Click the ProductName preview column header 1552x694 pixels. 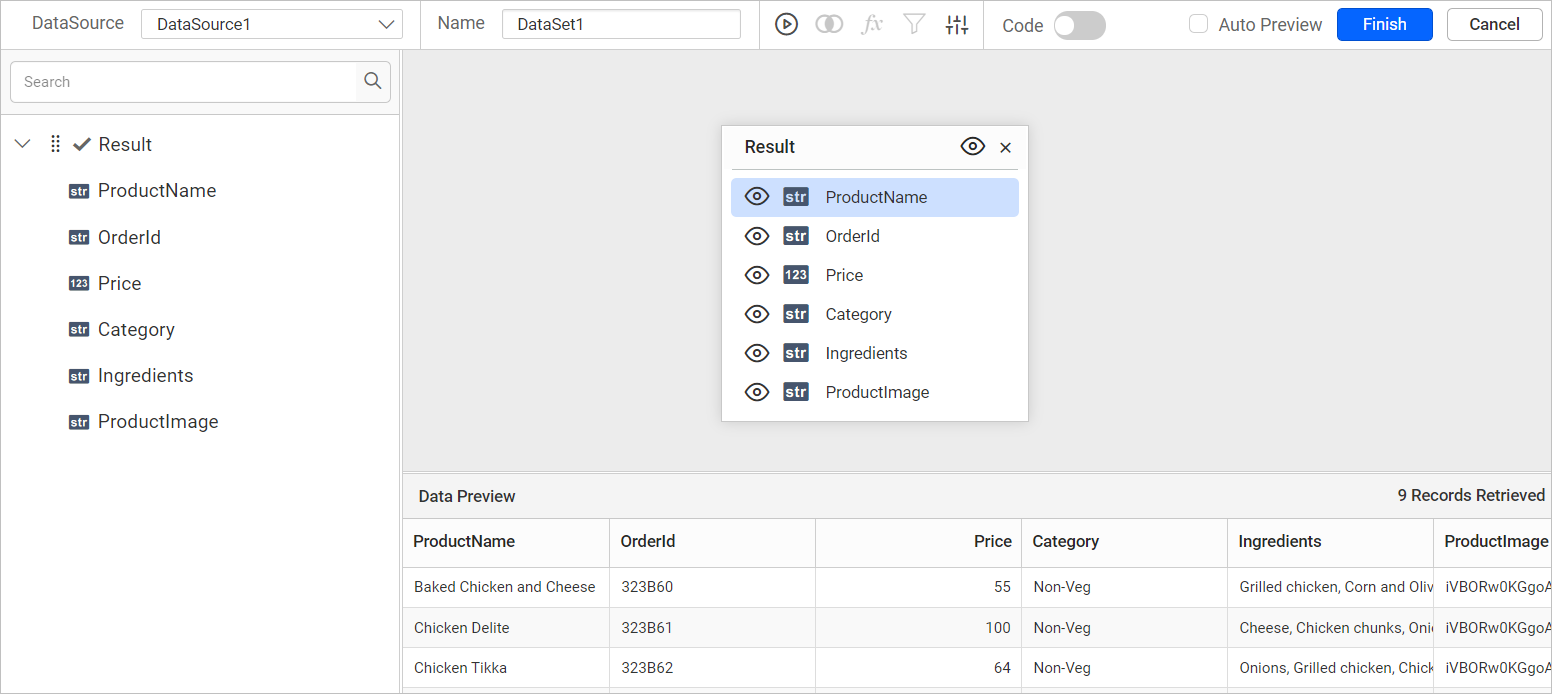506,541
